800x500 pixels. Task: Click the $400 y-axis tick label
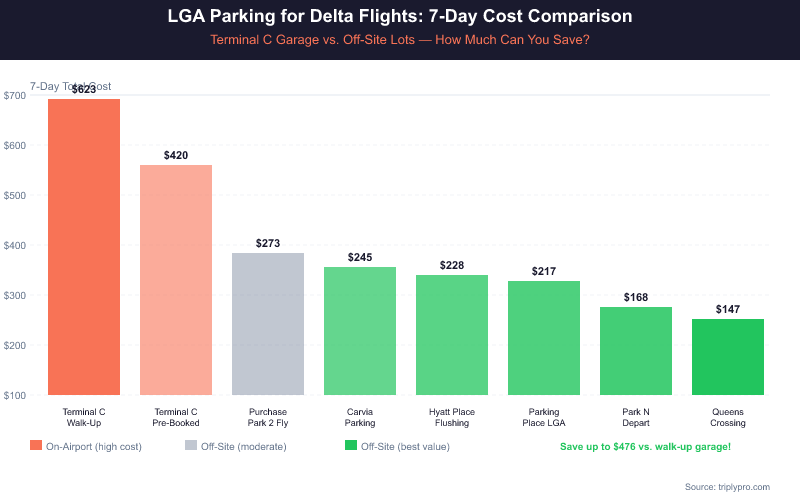click(15, 245)
